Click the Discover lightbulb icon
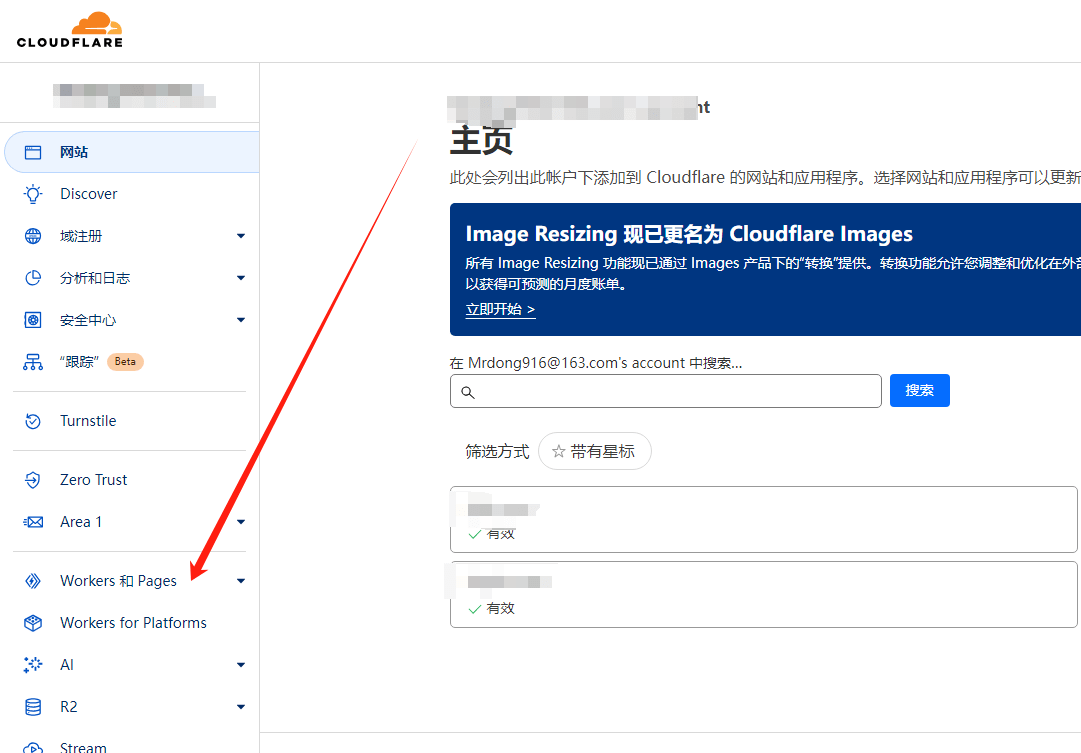 point(33,194)
